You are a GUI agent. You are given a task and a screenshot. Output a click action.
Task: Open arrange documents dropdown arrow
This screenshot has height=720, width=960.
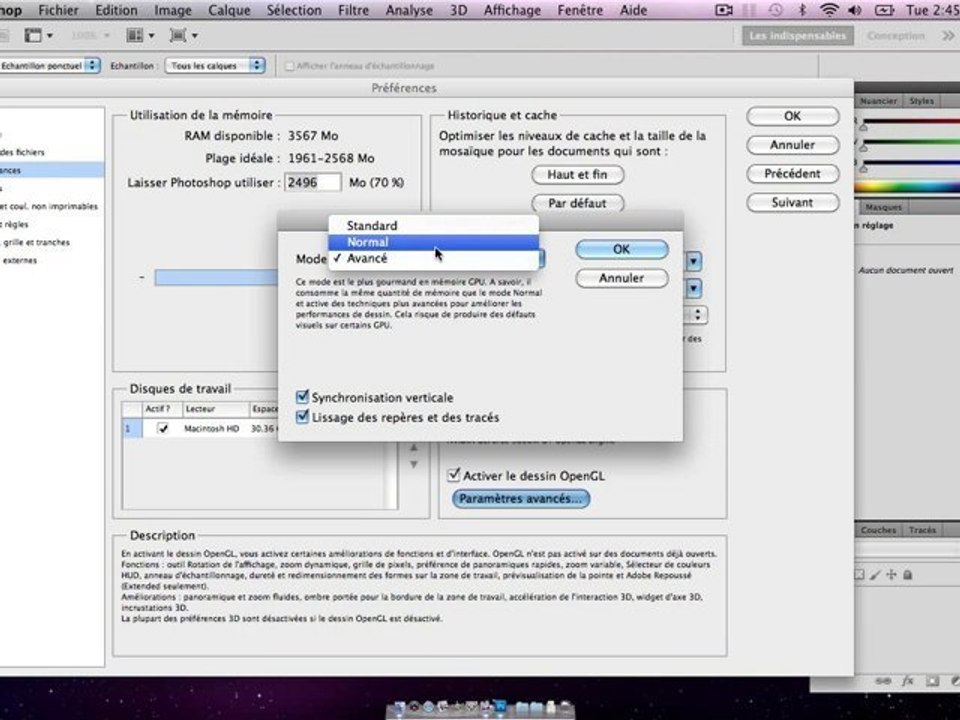click(151, 36)
